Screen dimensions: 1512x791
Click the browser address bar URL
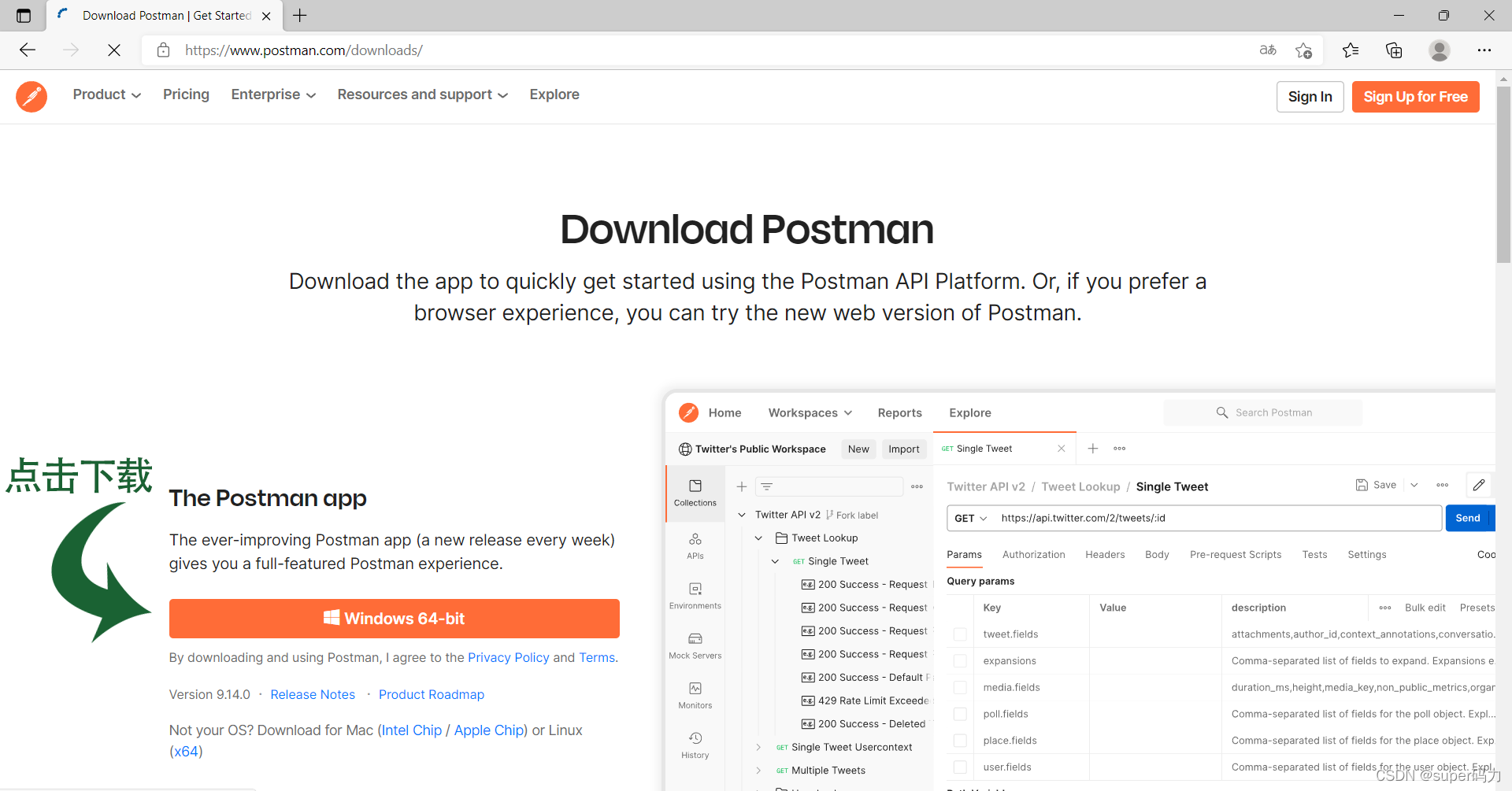[x=304, y=50]
